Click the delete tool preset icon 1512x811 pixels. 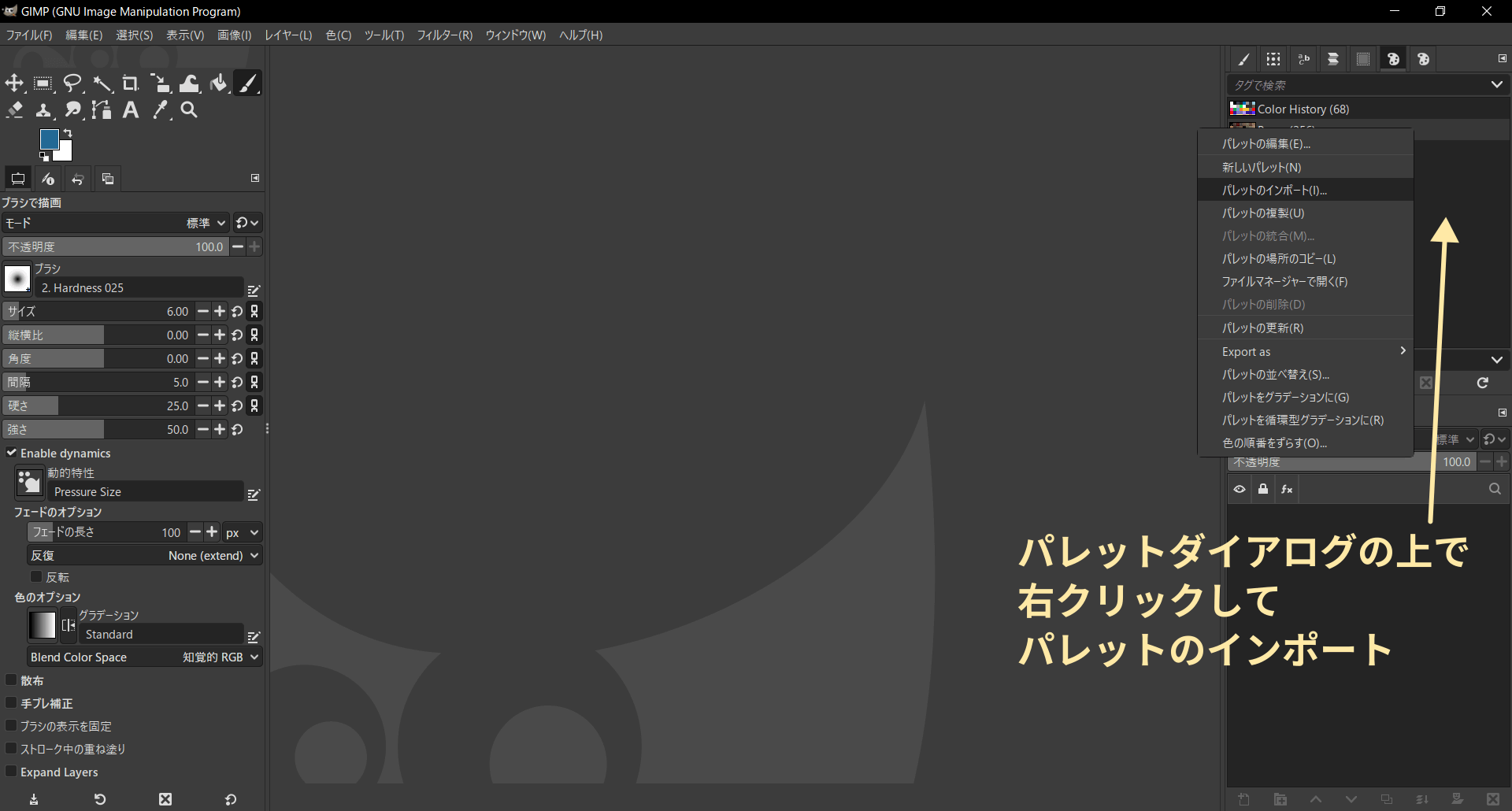(x=165, y=799)
